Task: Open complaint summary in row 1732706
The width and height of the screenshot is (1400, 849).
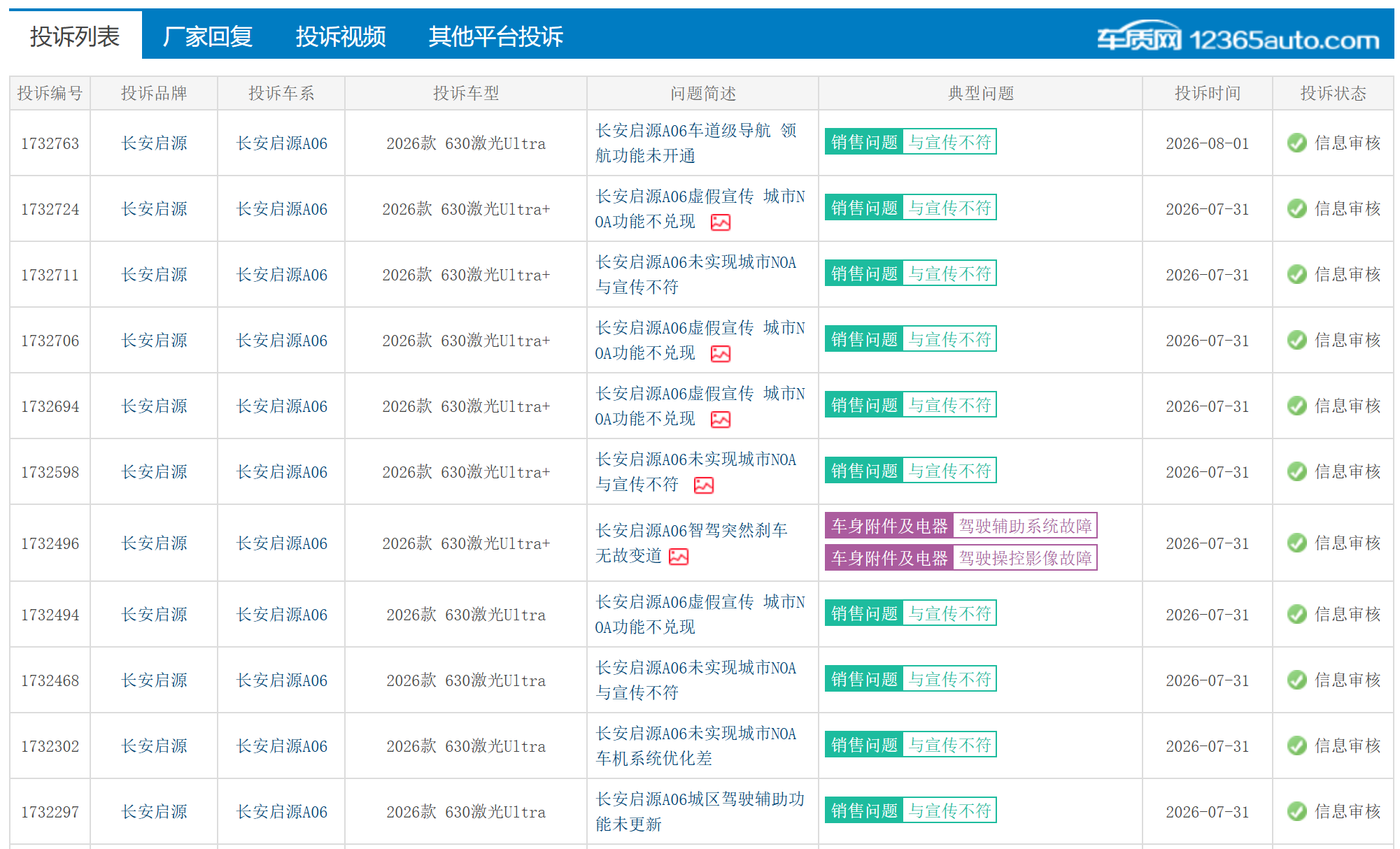Action: pyautogui.click(x=700, y=340)
